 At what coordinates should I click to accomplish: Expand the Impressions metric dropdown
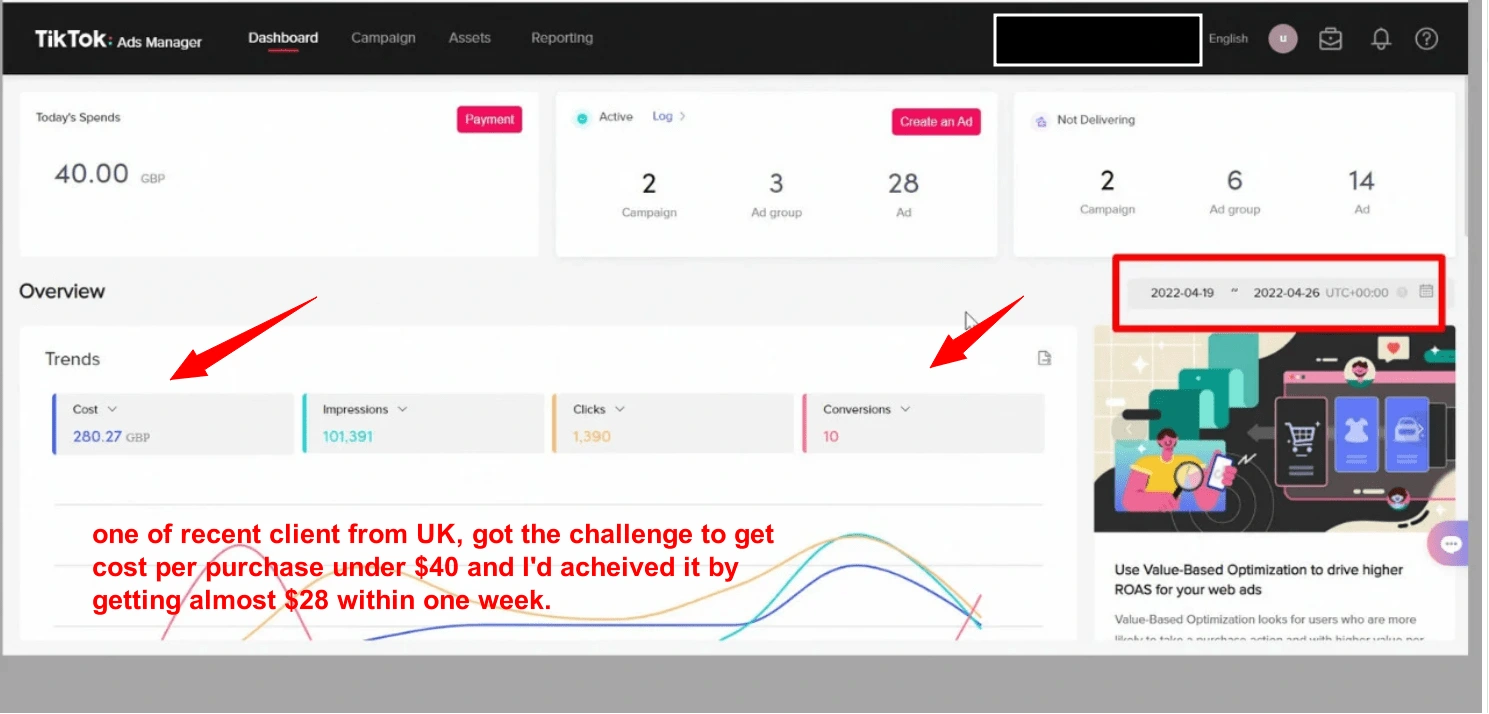[x=402, y=409]
